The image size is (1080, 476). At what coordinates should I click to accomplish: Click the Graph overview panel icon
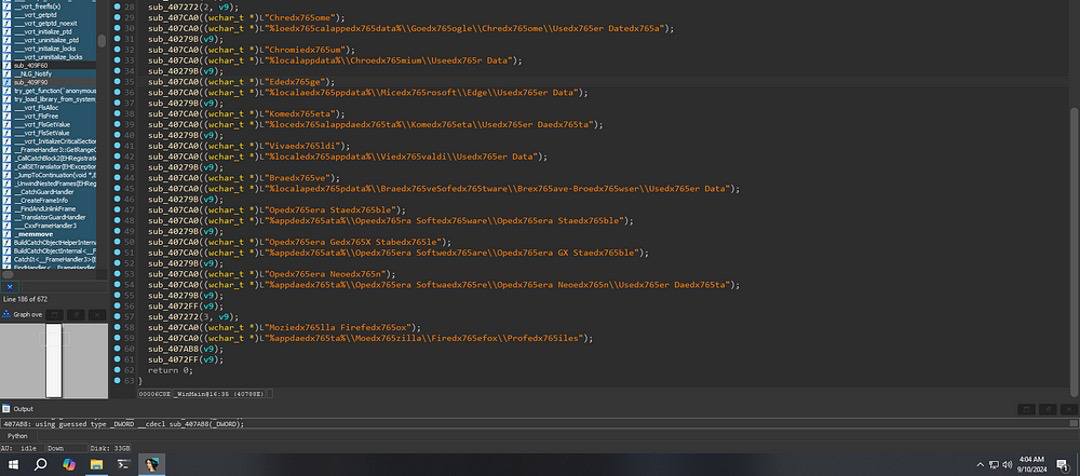[x=7, y=314]
